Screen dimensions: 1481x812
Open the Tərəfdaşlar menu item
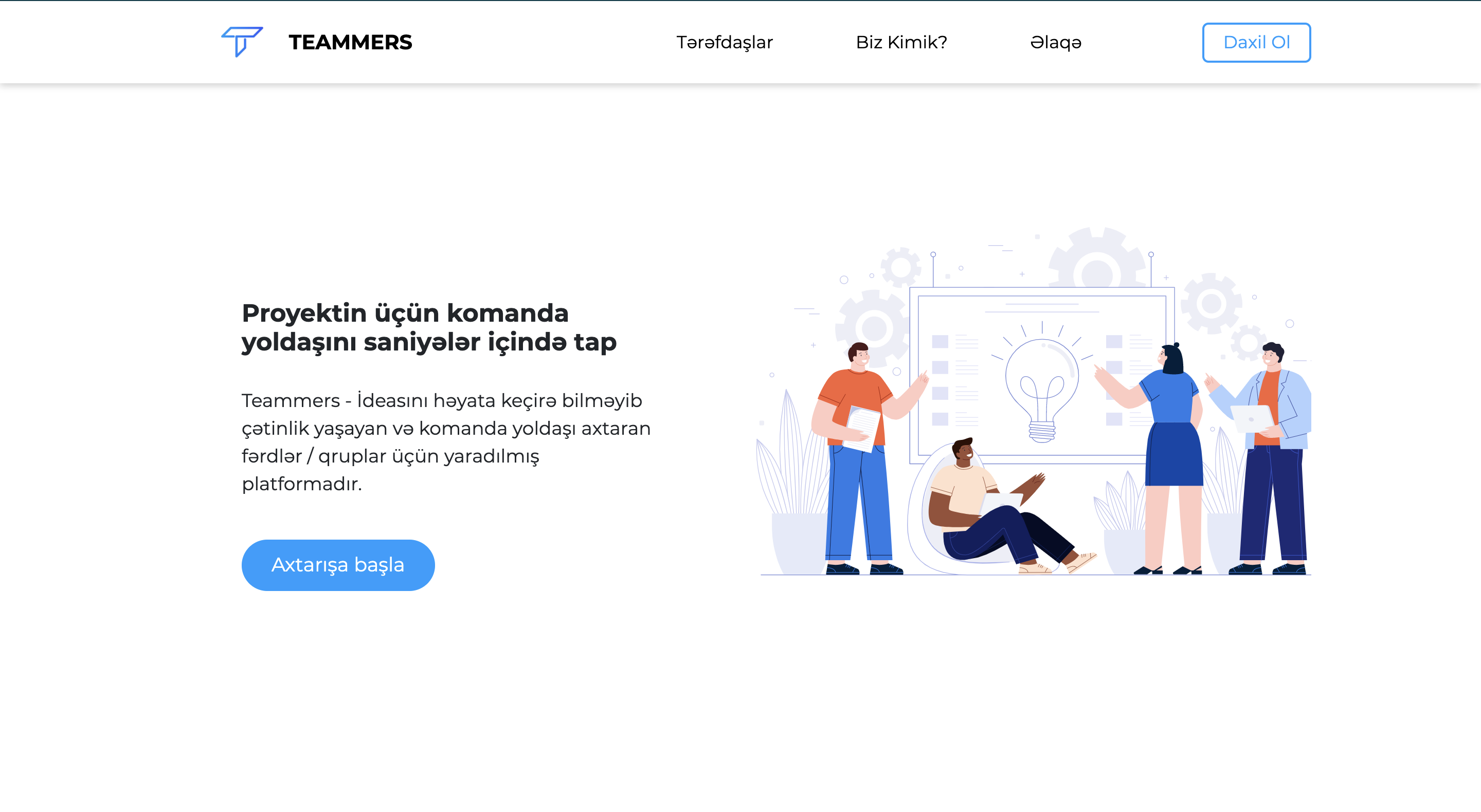pyautogui.click(x=725, y=43)
